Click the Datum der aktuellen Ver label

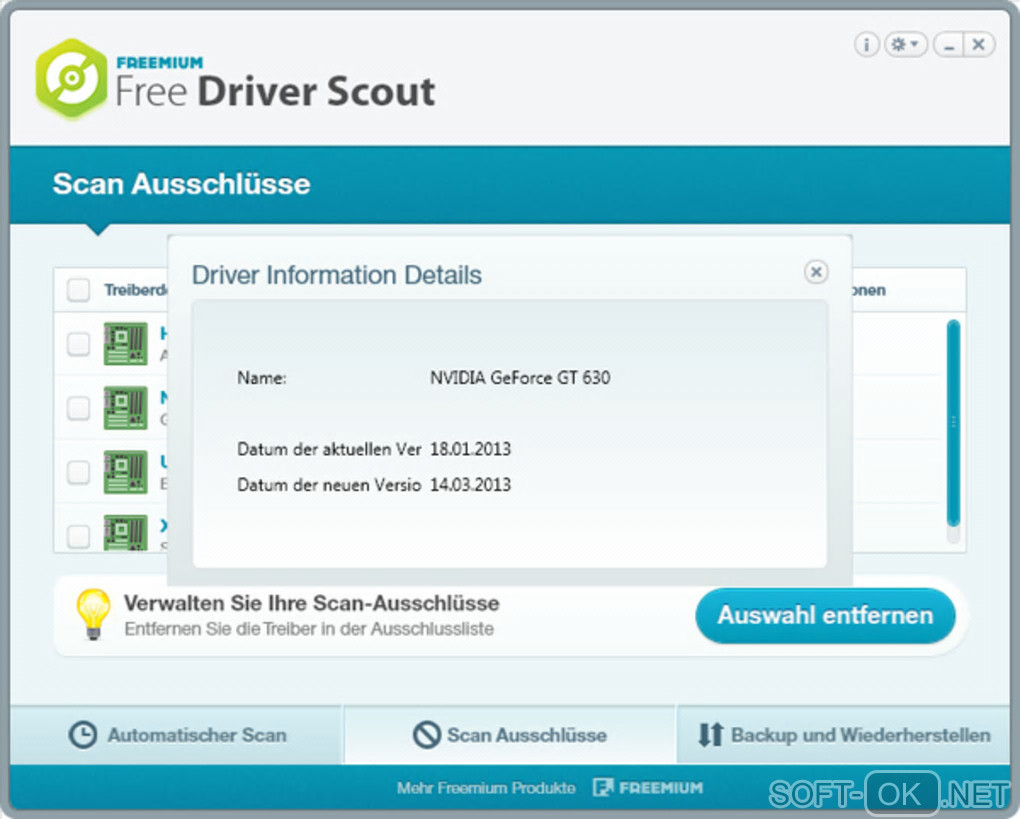pos(329,449)
